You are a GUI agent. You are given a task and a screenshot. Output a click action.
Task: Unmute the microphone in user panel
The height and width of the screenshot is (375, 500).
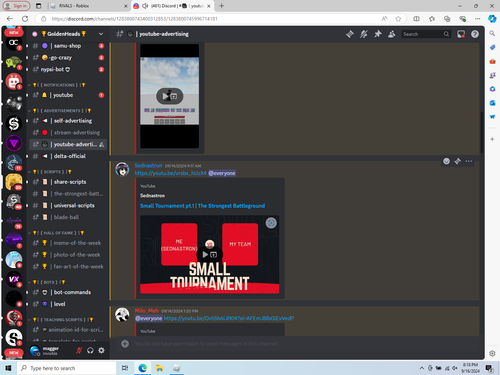point(79,350)
